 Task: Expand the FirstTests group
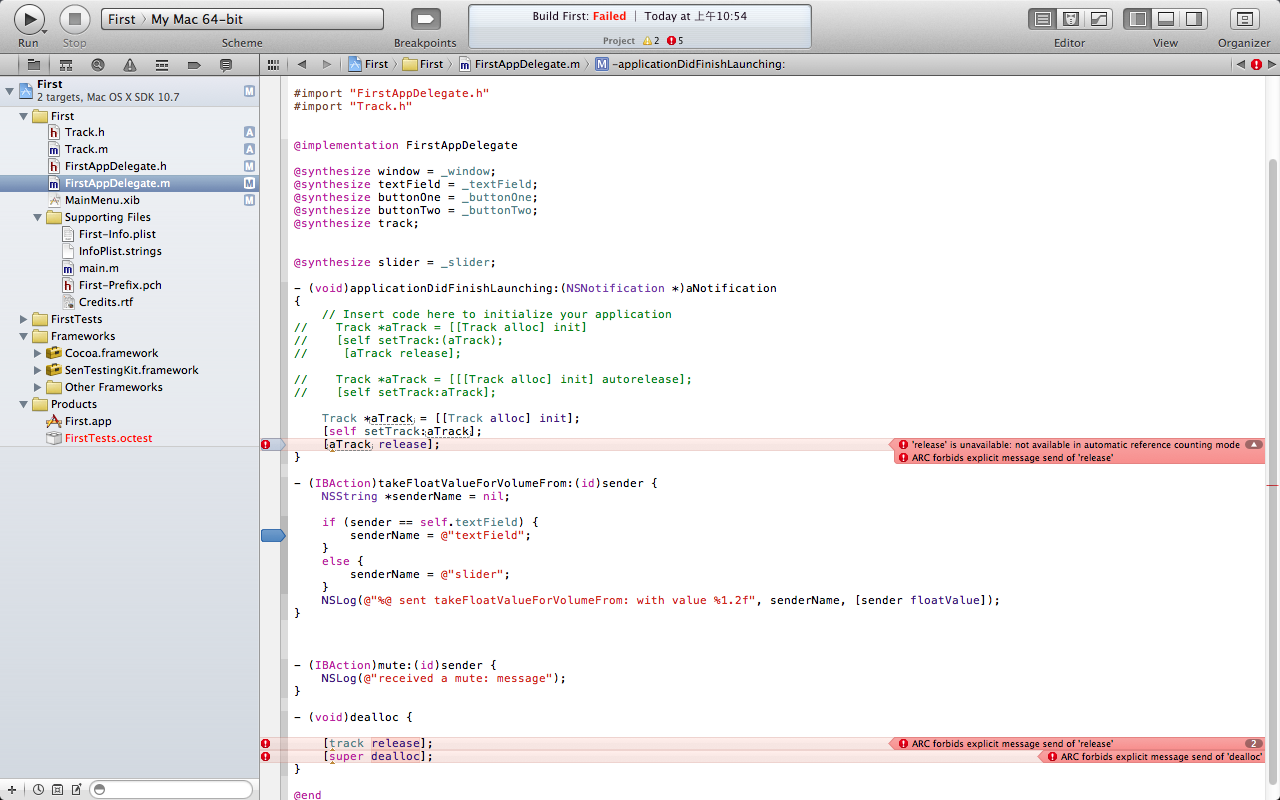(x=24, y=319)
